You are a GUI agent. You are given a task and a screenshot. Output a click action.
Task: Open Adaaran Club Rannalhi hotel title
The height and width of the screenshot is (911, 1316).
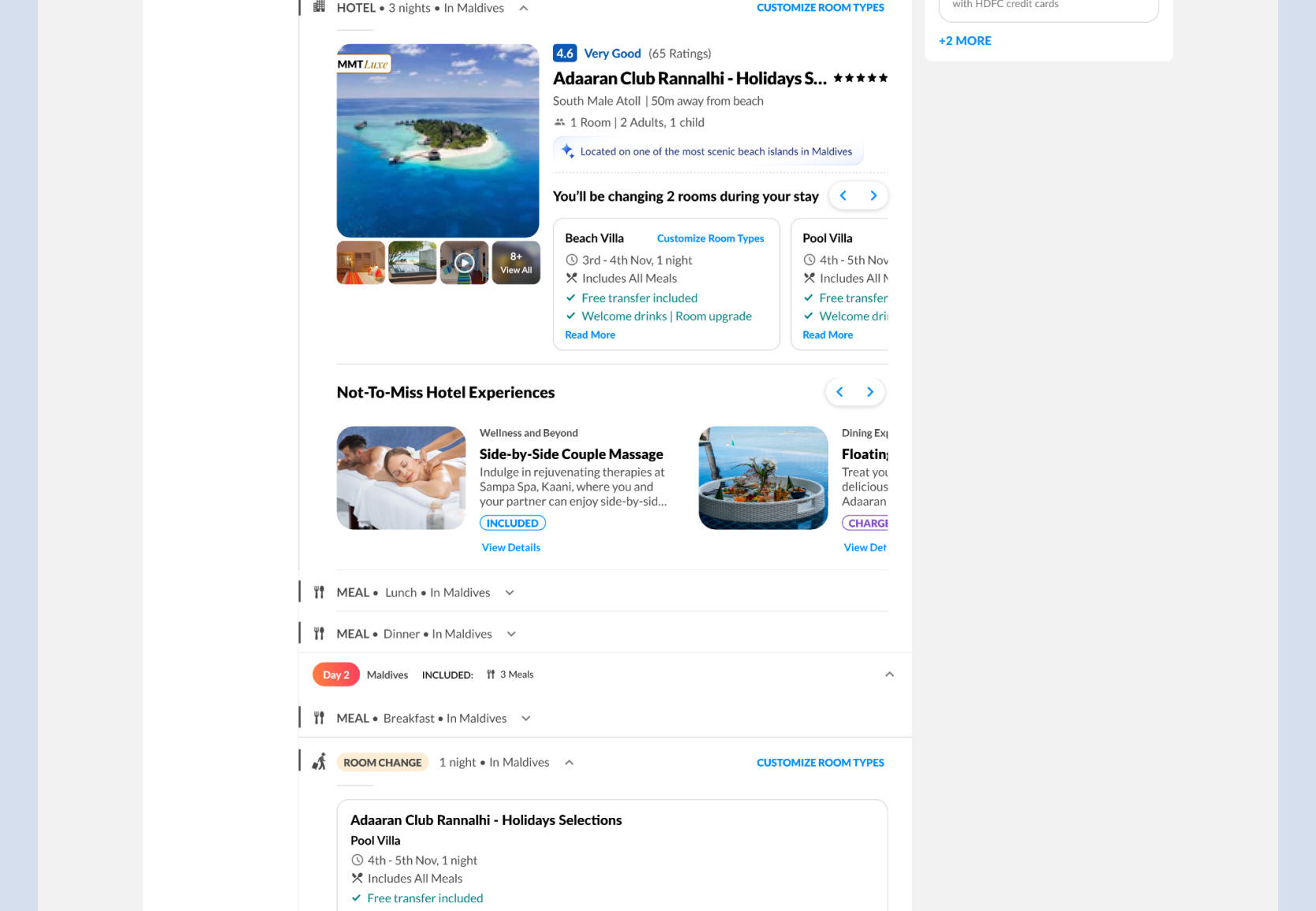coord(690,78)
